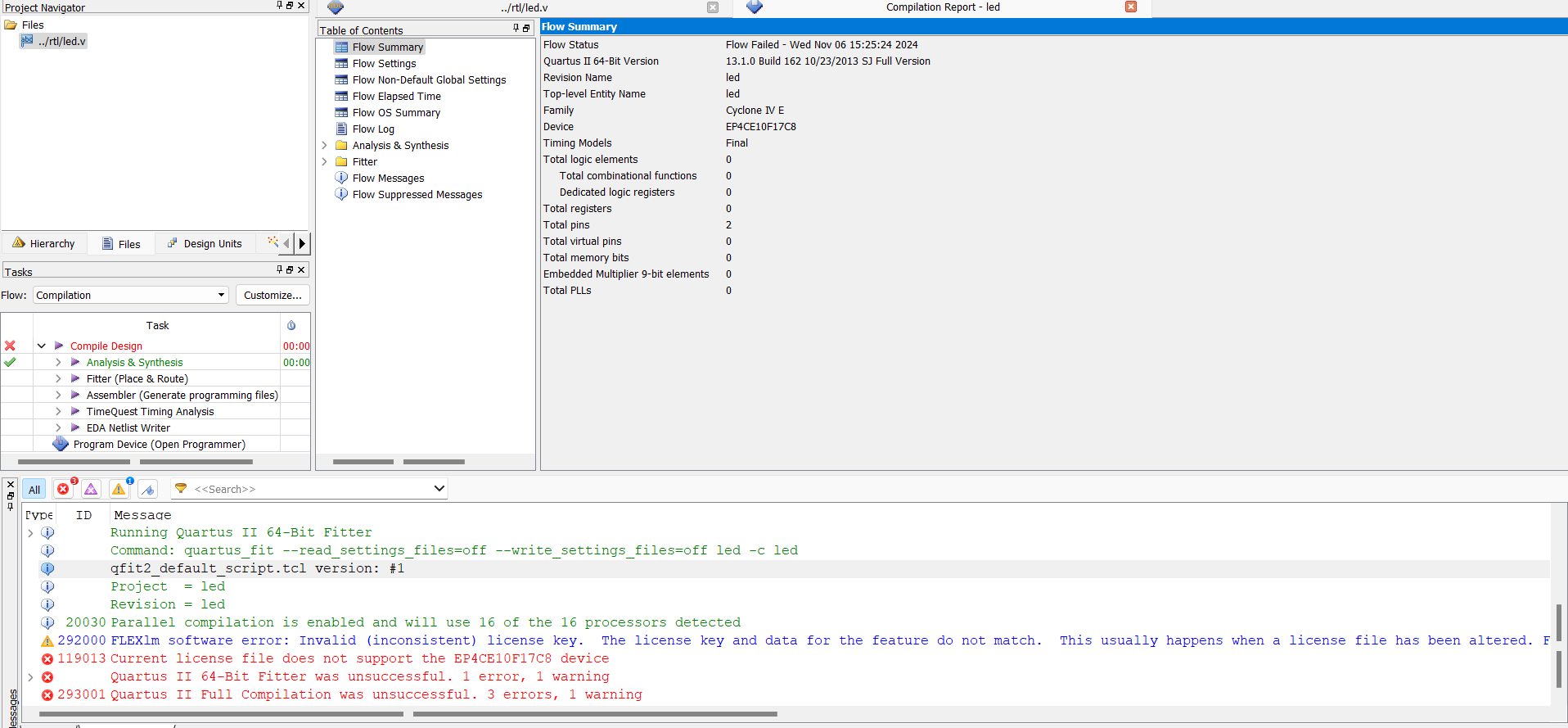Toggle critical warning messages filter
The image size is (1568, 728).
pyautogui.click(x=91, y=489)
